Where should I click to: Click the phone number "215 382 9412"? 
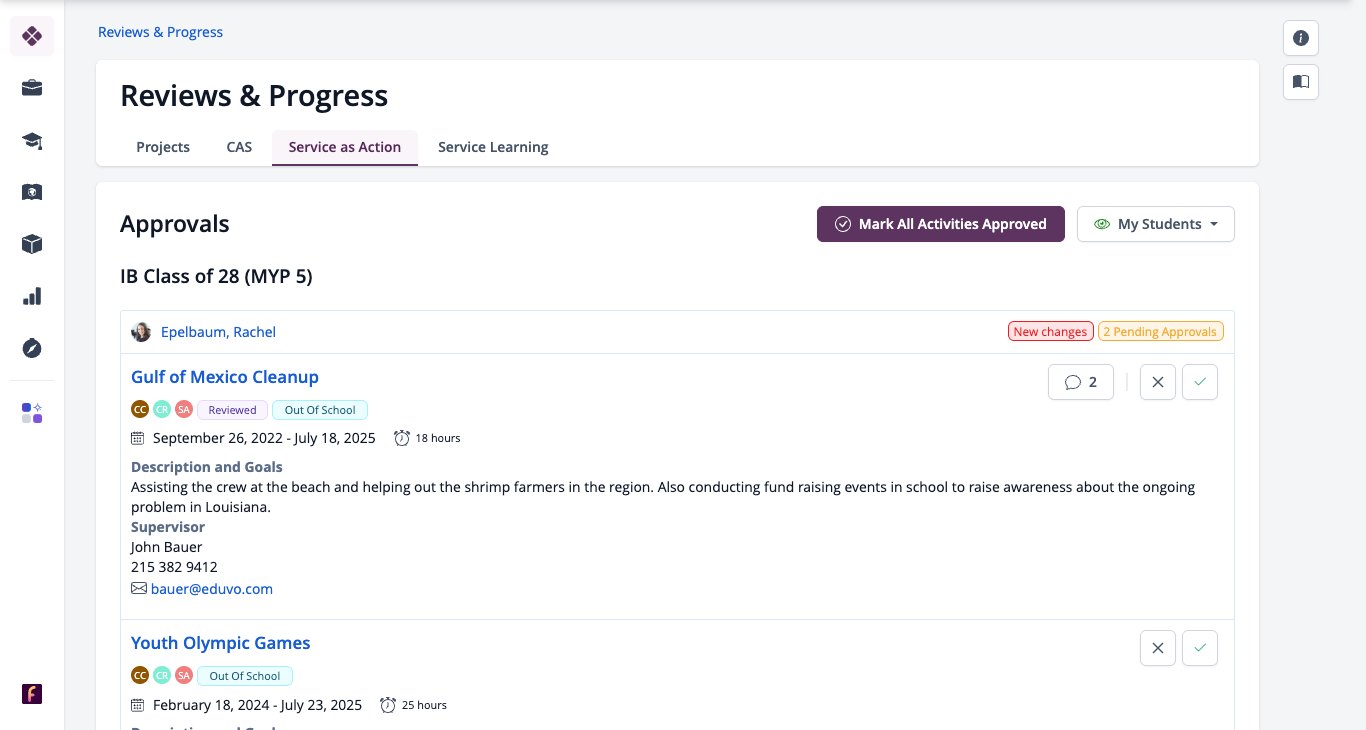pos(174,567)
